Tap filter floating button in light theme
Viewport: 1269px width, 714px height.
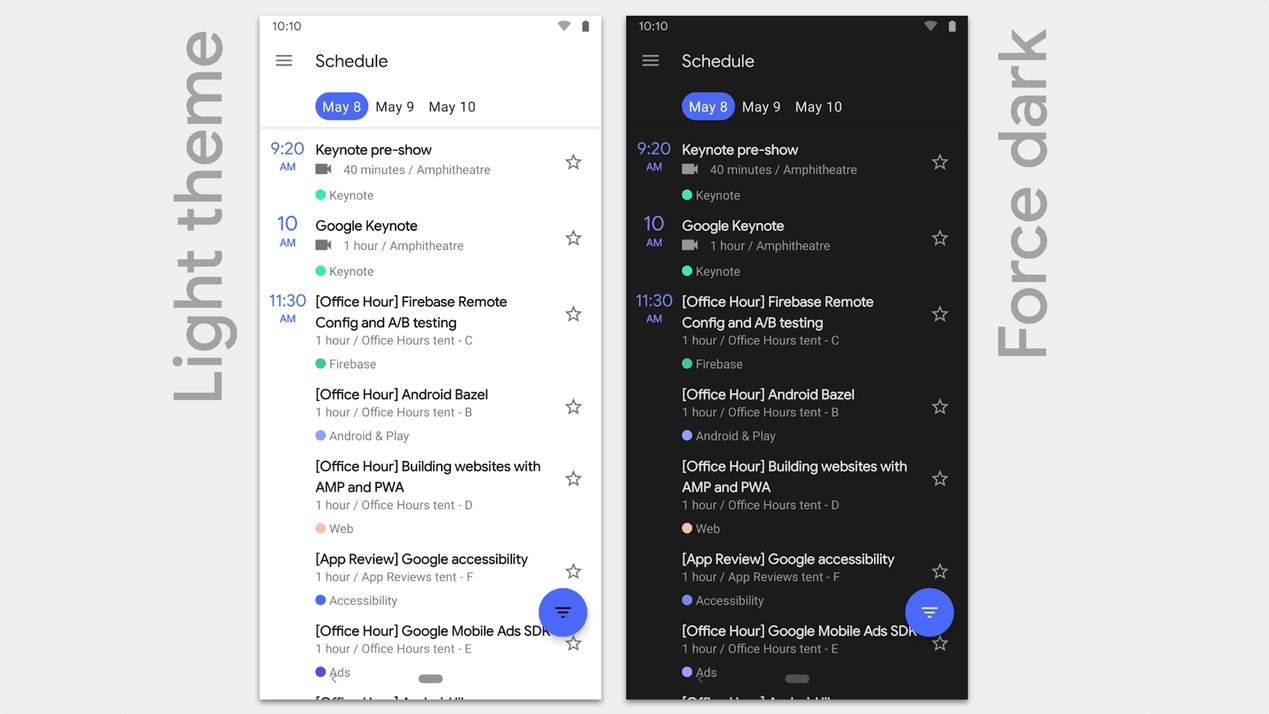[x=563, y=612]
